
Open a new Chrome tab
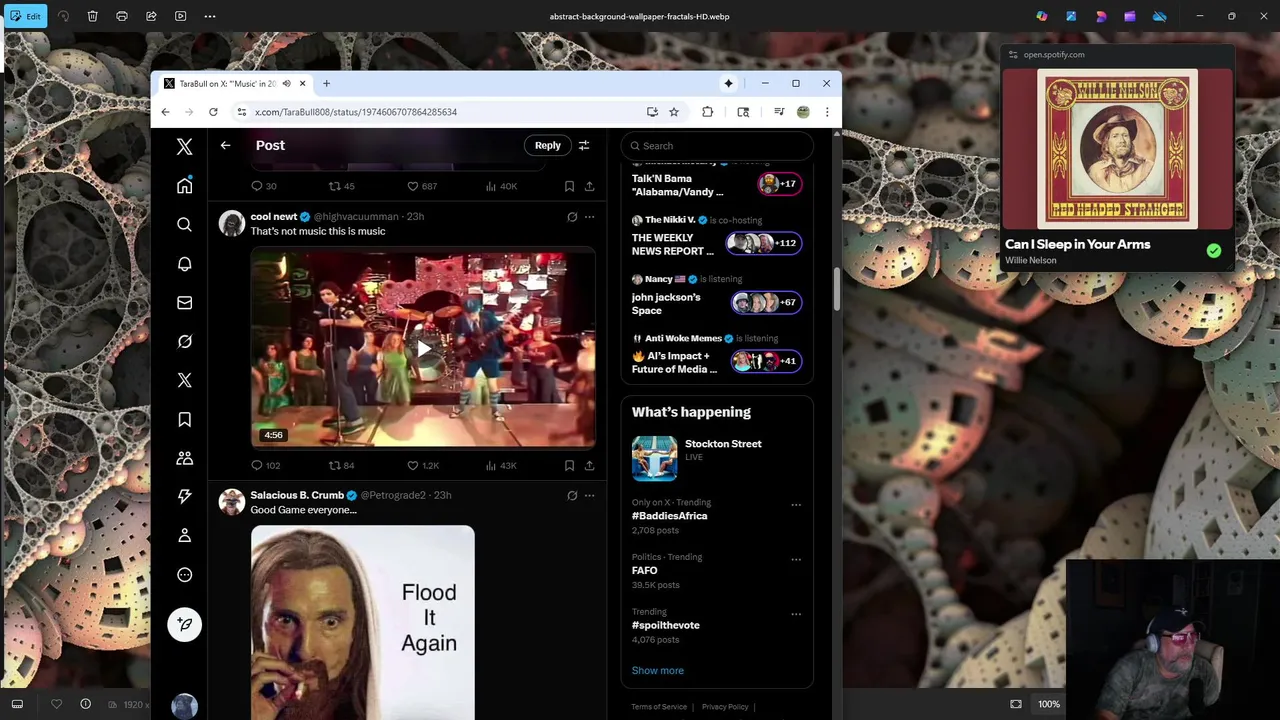click(326, 84)
